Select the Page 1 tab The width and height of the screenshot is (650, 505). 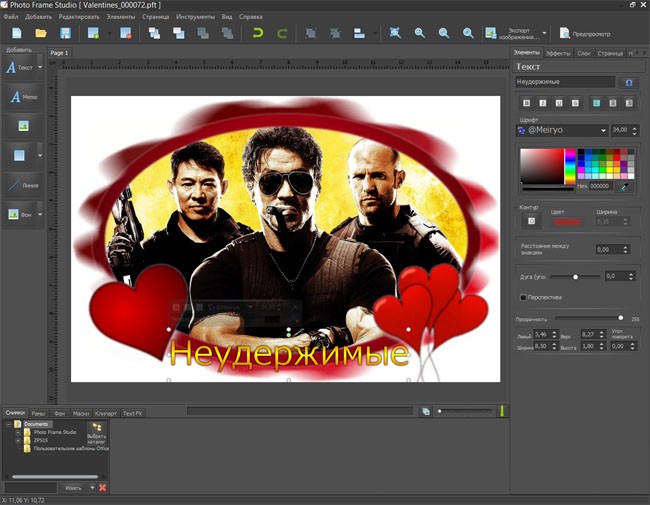[x=59, y=53]
